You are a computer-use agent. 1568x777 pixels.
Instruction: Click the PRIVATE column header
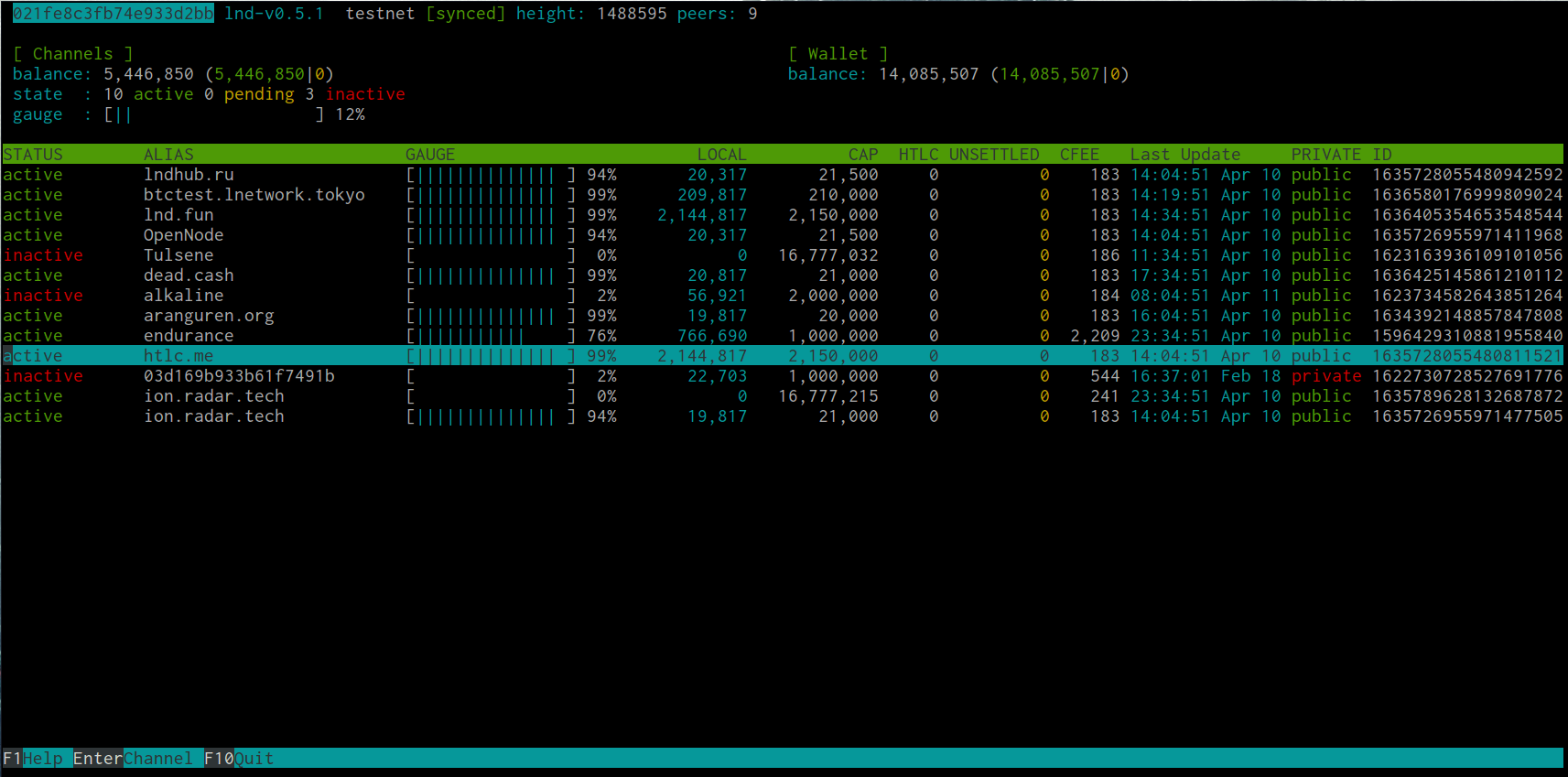click(1326, 155)
